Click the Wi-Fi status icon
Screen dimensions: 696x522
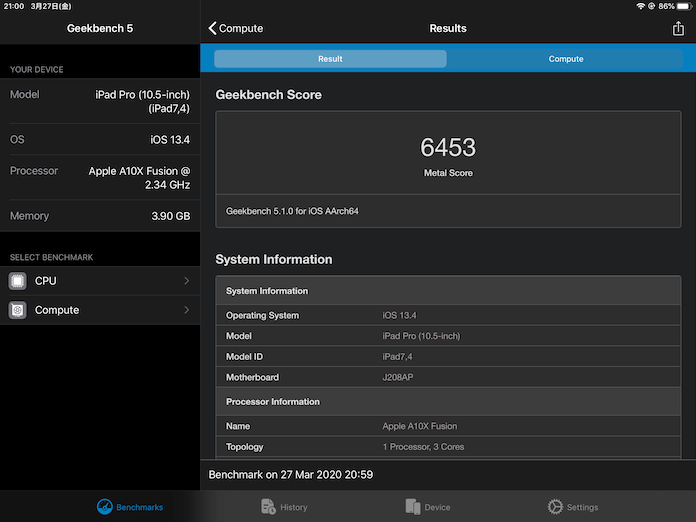pos(640,6)
